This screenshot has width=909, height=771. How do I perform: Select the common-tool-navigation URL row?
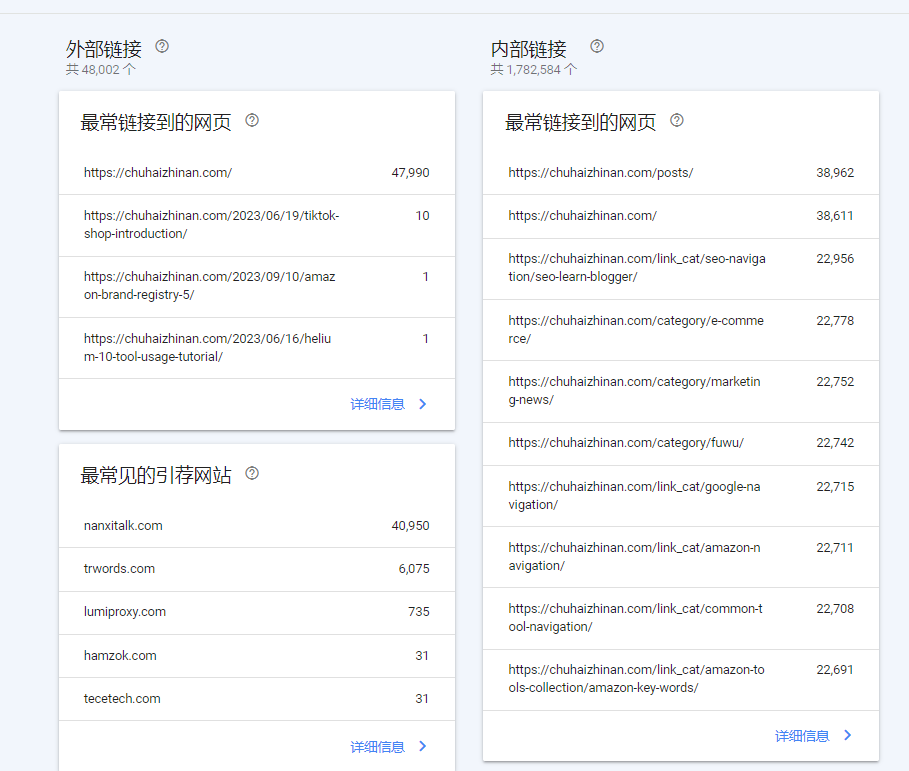[681, 618]
